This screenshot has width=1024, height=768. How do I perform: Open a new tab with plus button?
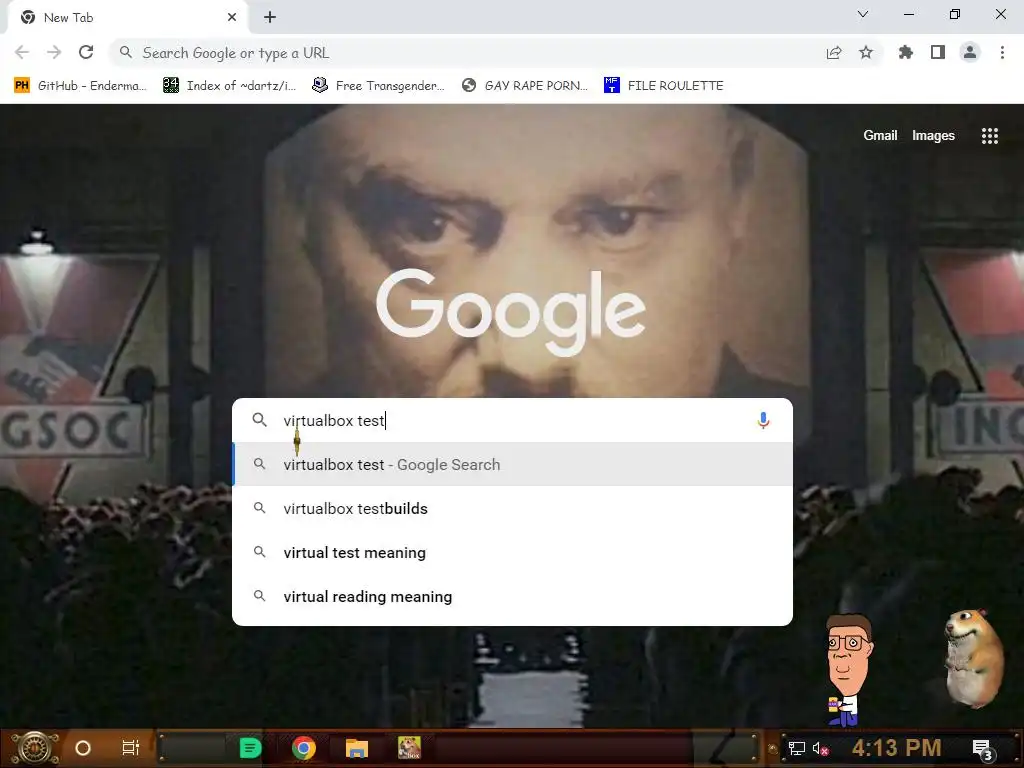click(270, 18)
